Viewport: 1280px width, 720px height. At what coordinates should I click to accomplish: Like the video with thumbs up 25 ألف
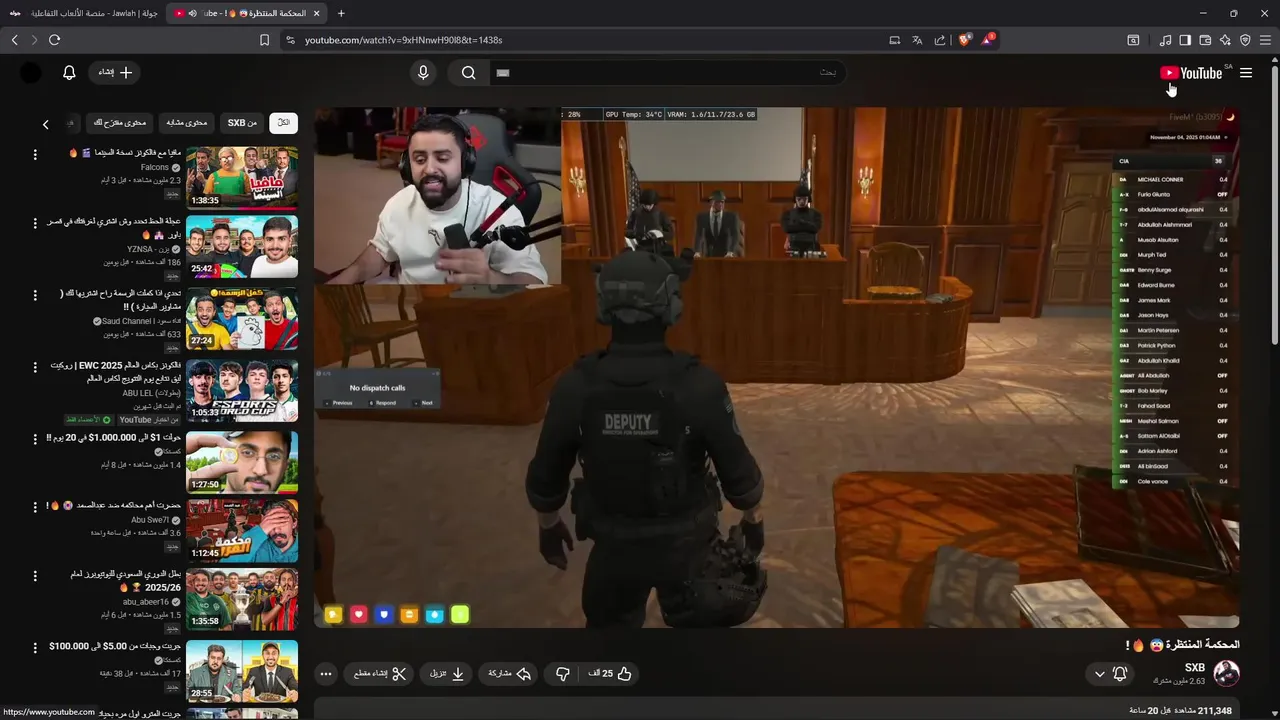coord(610,674)
